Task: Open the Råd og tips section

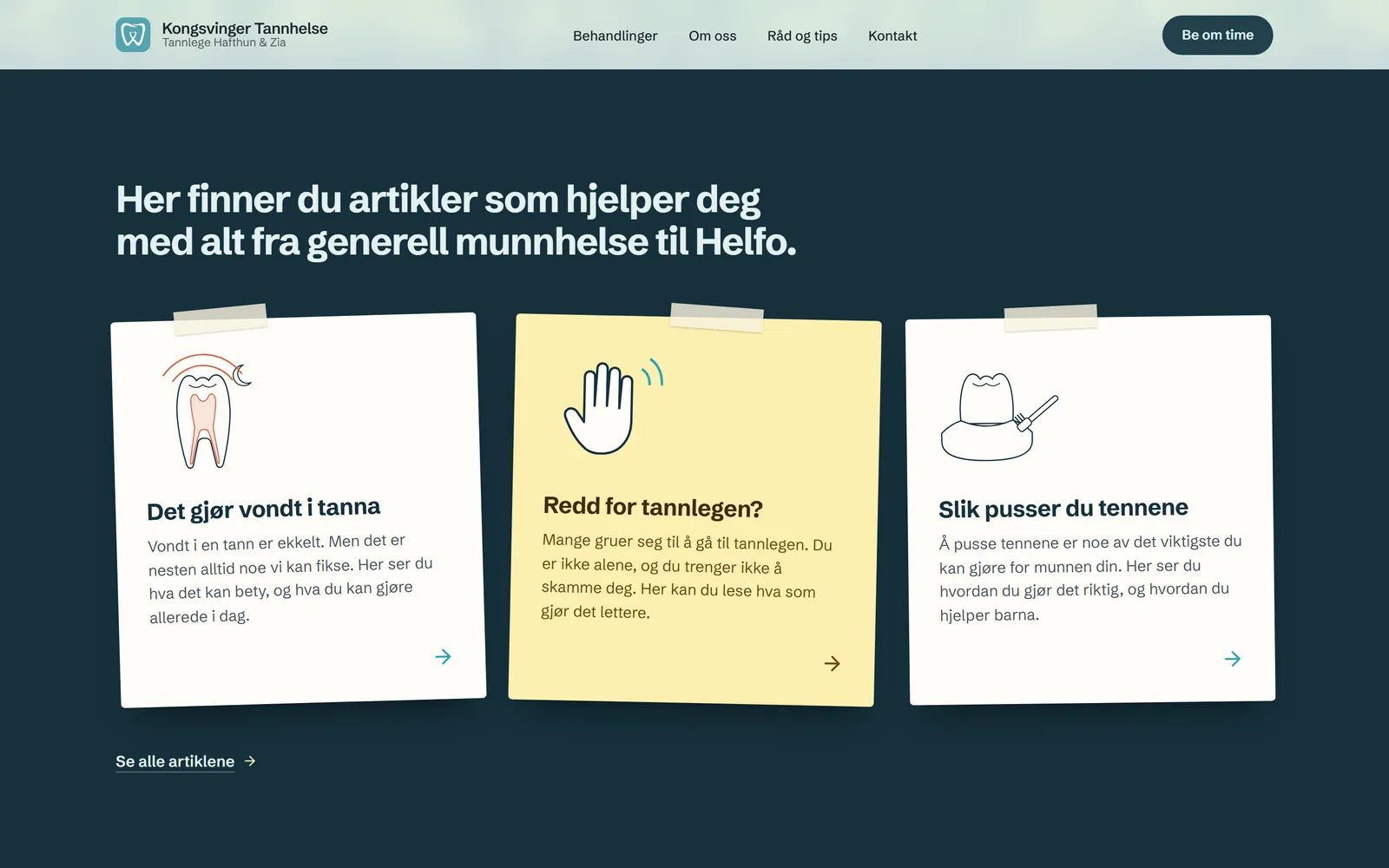Action: tap(802, 36)
